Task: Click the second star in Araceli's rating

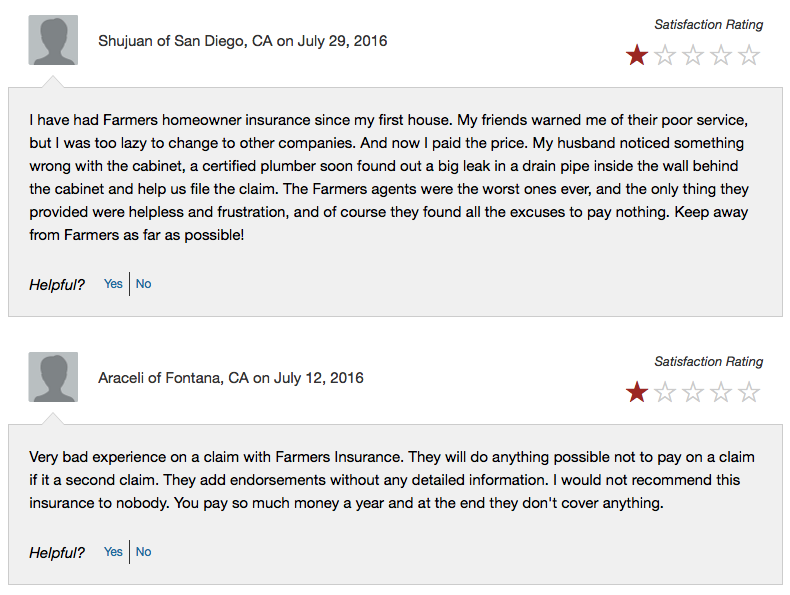Action: tap(665, 393)
